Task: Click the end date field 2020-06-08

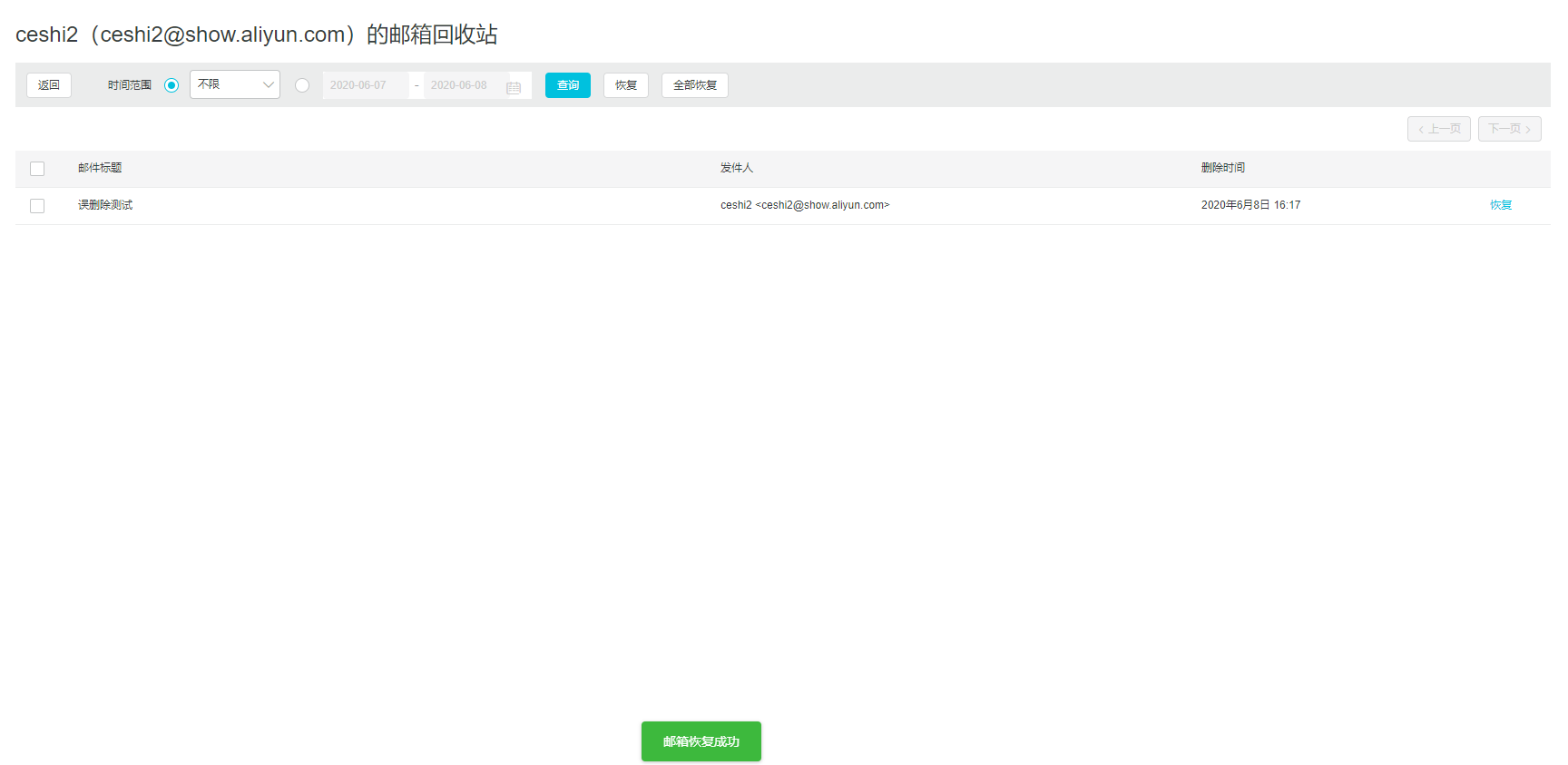Action: (x=461, y=85)
